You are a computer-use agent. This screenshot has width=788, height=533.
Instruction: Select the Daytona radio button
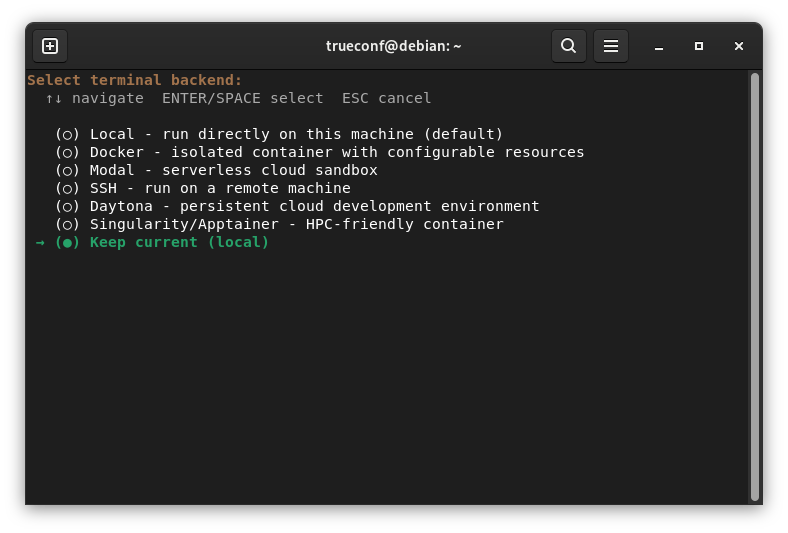(67, 207)
